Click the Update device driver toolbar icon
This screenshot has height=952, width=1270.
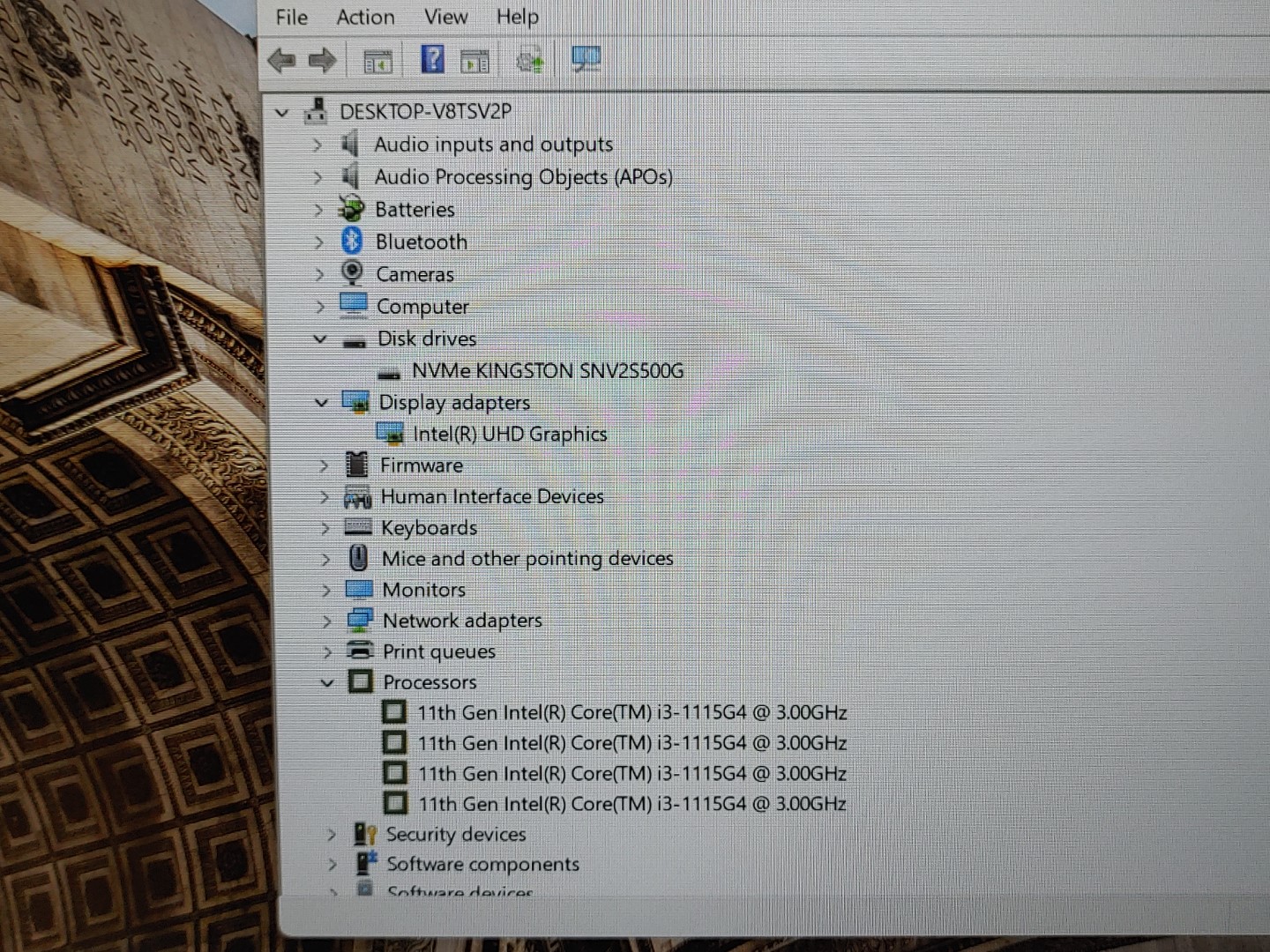529,61
